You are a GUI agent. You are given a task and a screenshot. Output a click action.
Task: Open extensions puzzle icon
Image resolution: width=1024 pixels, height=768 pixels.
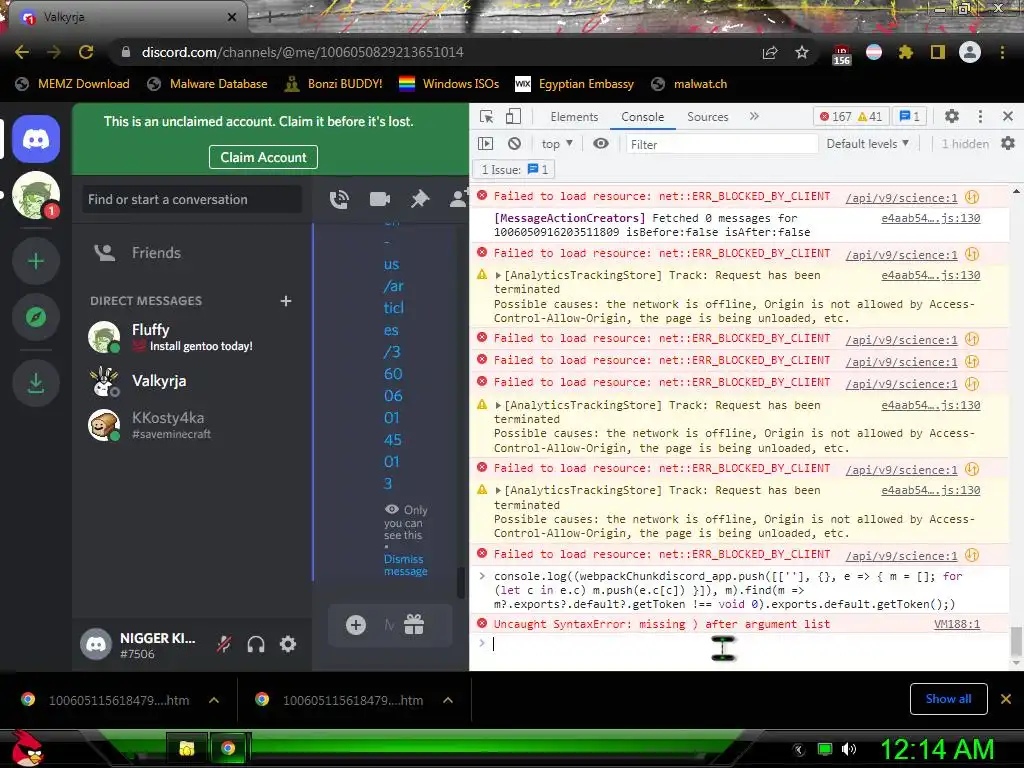click(x=905, y=52)
